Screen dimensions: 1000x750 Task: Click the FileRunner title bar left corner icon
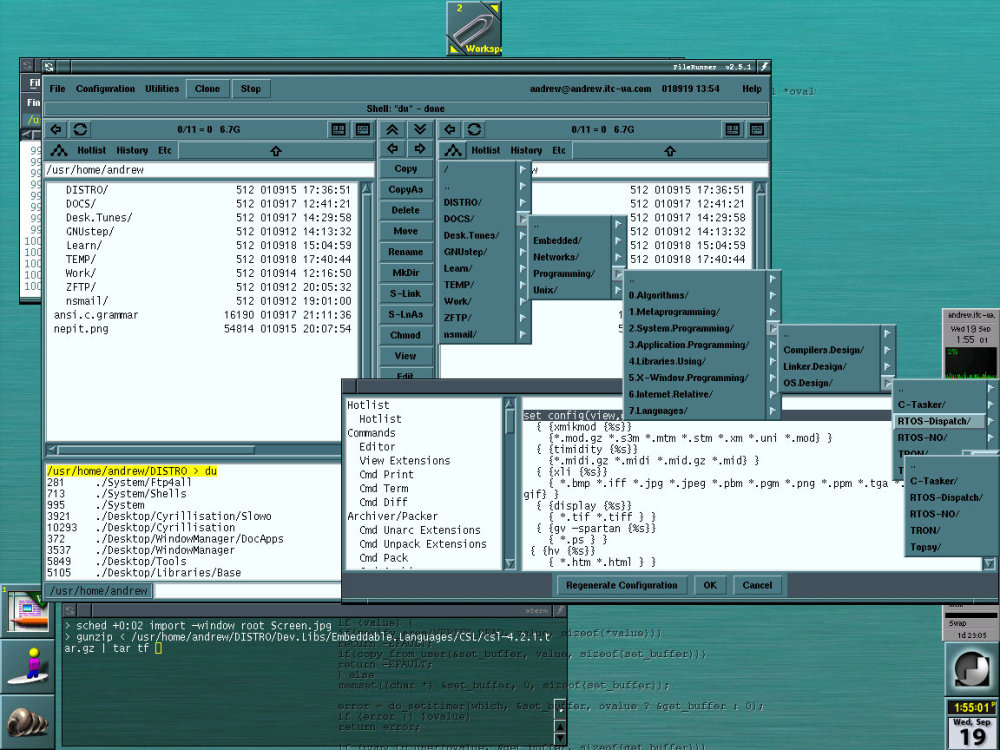(x=49, y=66)
